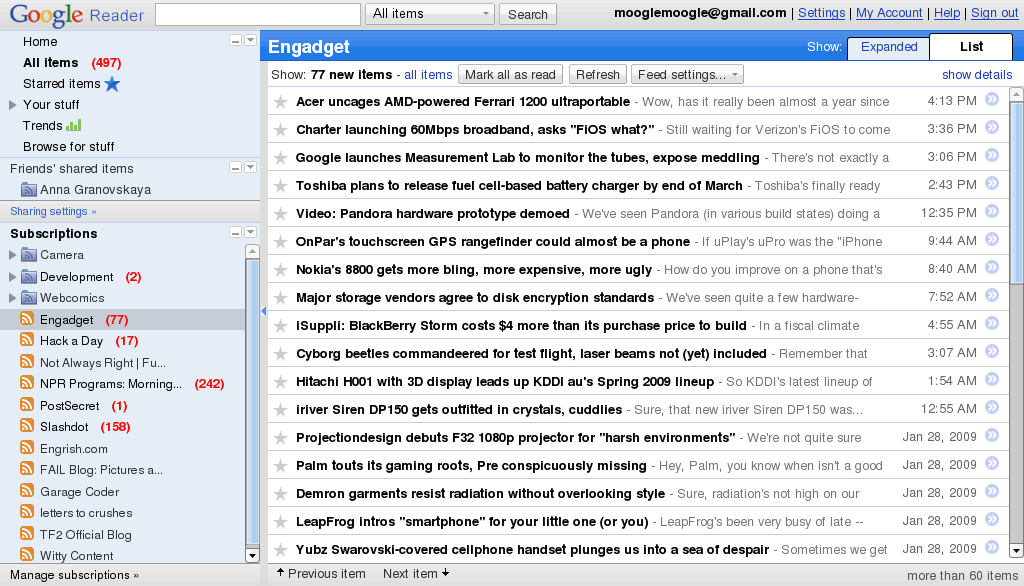Screen dimensions: 1024x586
Task: Click the Mark all as read button
Action: tap(510, 74)
